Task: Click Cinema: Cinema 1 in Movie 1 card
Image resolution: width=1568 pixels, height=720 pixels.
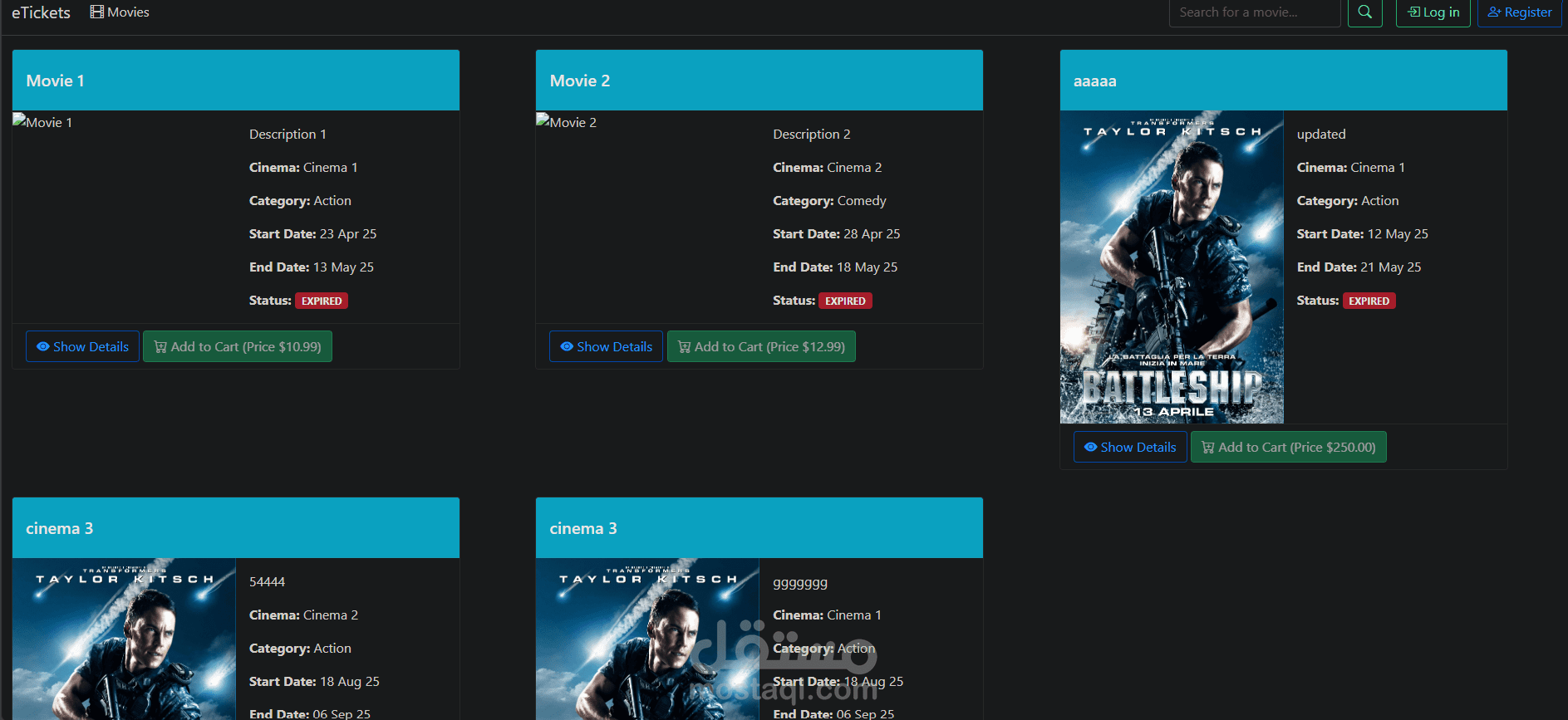Action: point(303,167)
